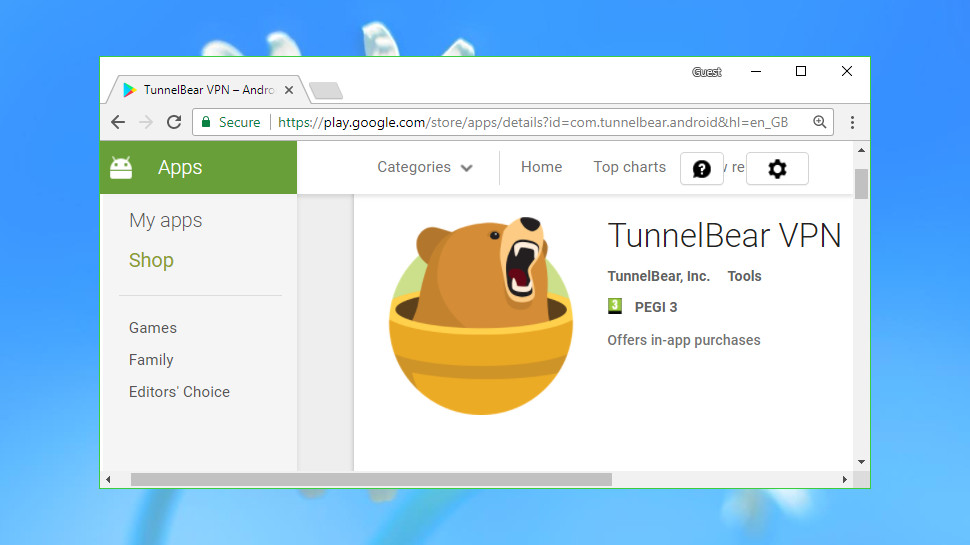The width and height of the screenshot is (970, 545).
Task: Click the vertical scrollbar down arrow
Action: coord(861,462)
